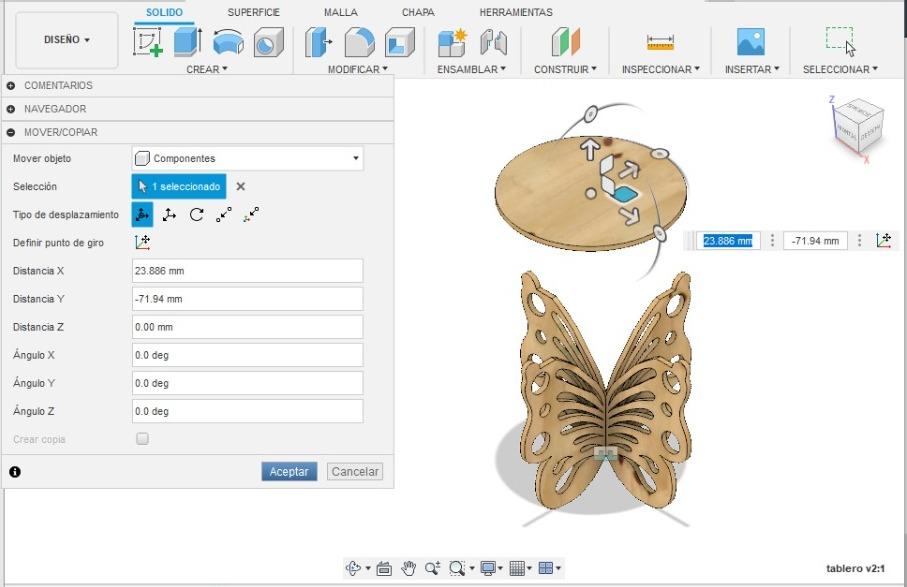The height and width of the screenshot is (587, 907).
Task: Click the canvas -71.94 mm value box
Action: pos(815,241)
